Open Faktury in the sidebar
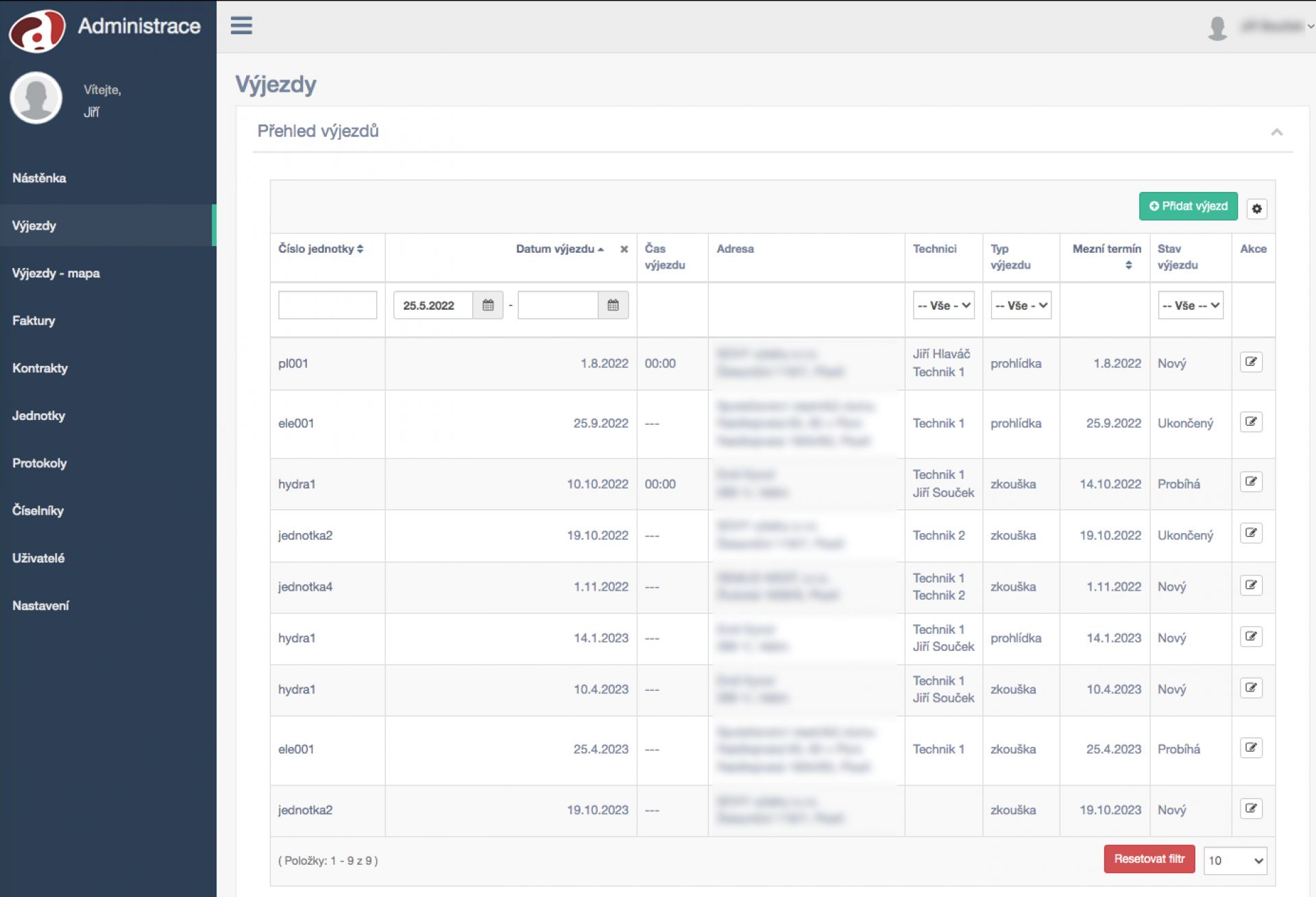This screenshot has width=1316, height=897. (x=34, y=321)
